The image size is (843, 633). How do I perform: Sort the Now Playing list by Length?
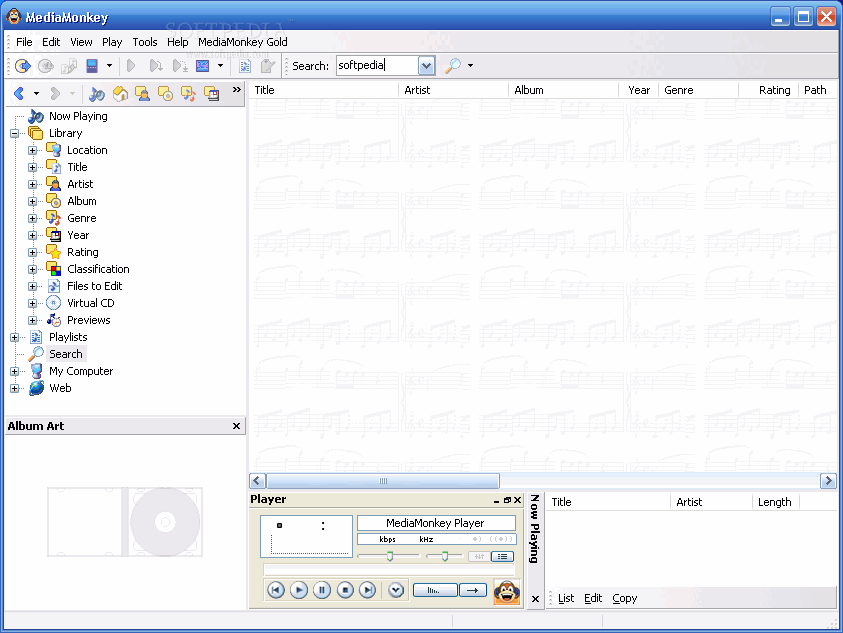point(775,502)
